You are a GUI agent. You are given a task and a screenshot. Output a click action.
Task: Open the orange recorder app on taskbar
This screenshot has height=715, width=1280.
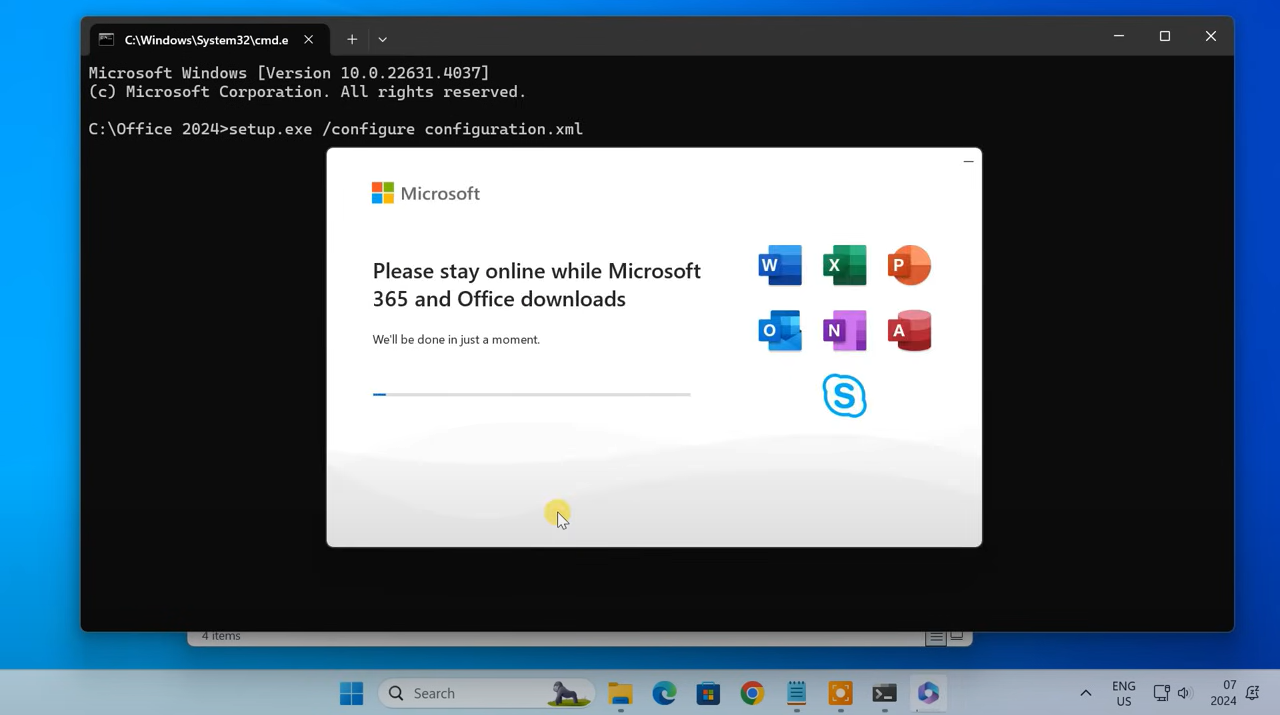click(x=840, y=693)
